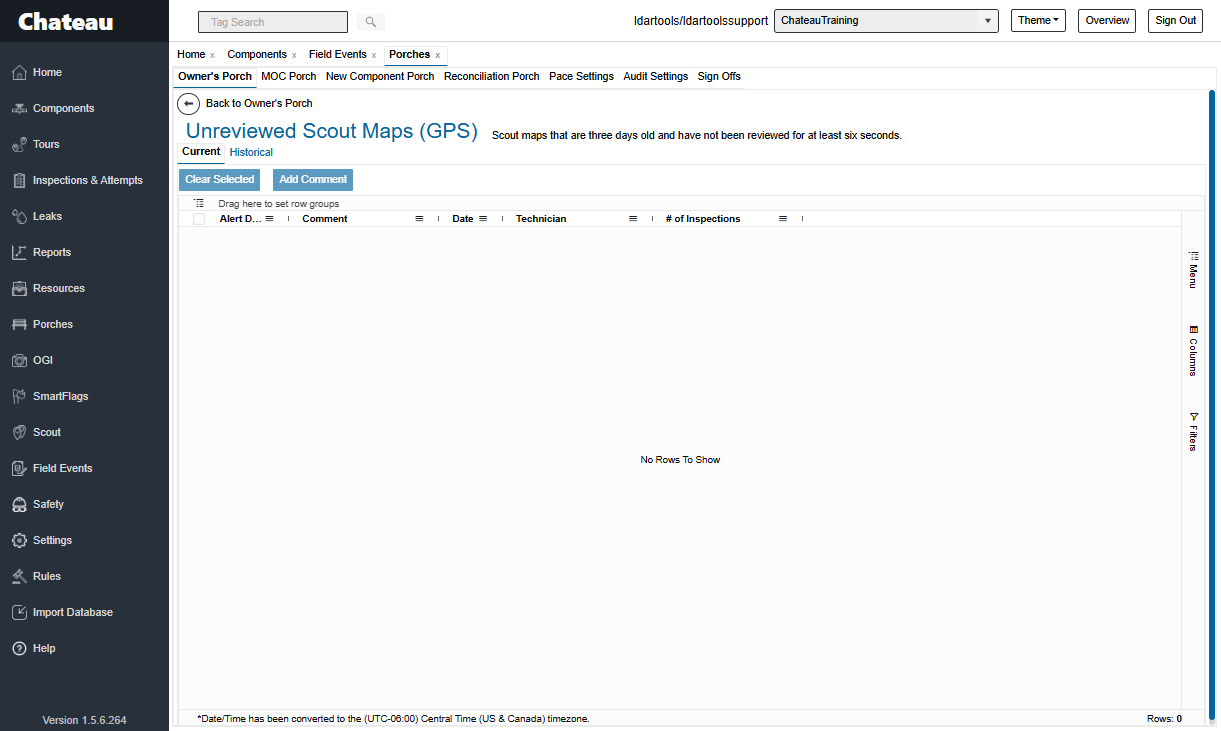This screenshot has height=731, width=1221.
Task: Click the Home house icon in sidebar
Action: click(19, 72)
